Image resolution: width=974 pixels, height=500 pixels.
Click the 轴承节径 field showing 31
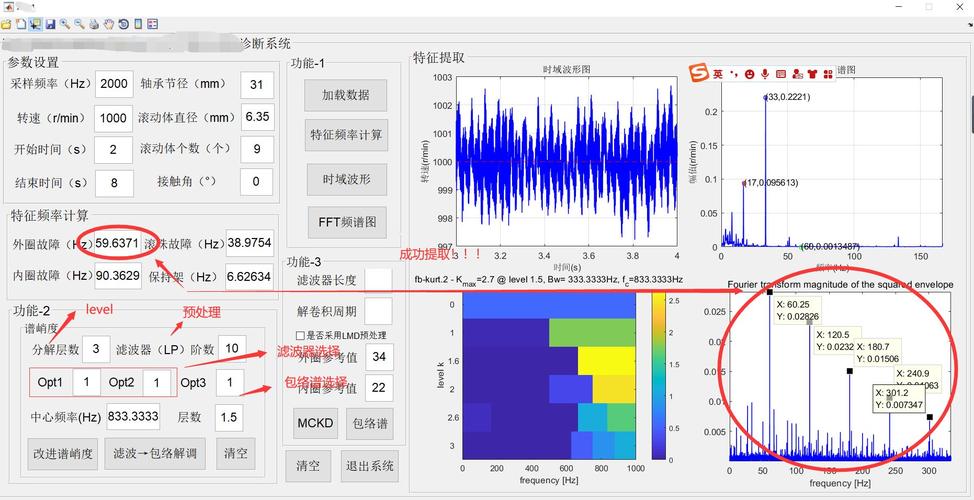click(257, 84)
